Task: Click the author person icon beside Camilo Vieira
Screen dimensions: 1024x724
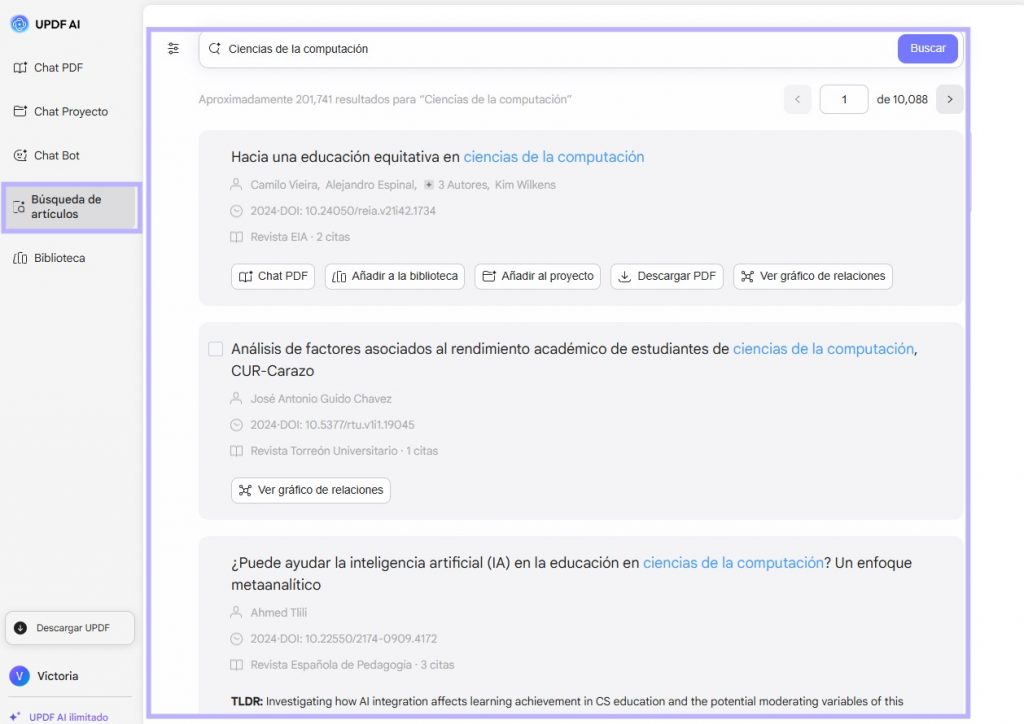Action: tap(236, 185)
